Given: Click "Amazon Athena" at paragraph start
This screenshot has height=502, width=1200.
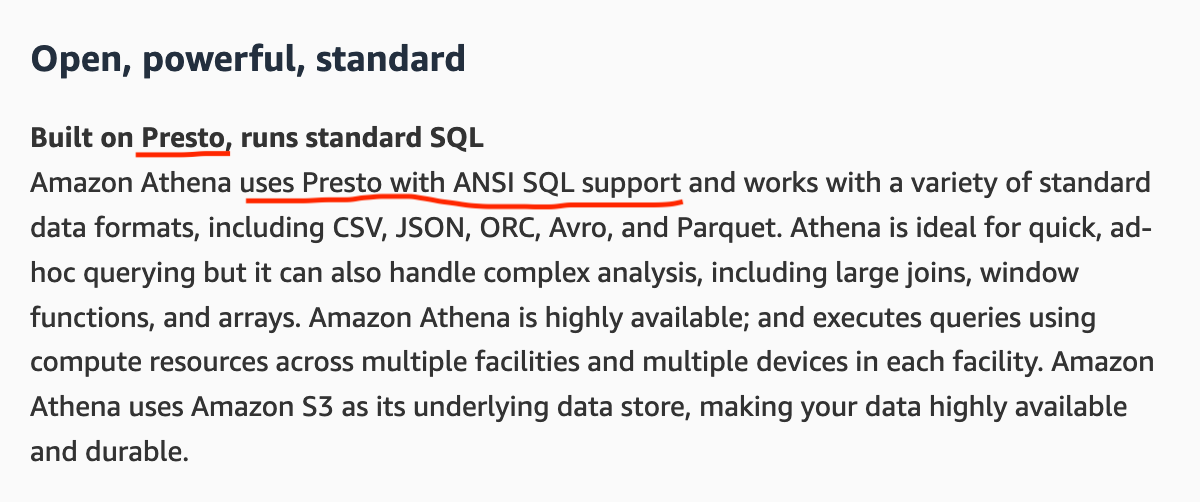Looking at the screenshot, I should pos(130,184).
